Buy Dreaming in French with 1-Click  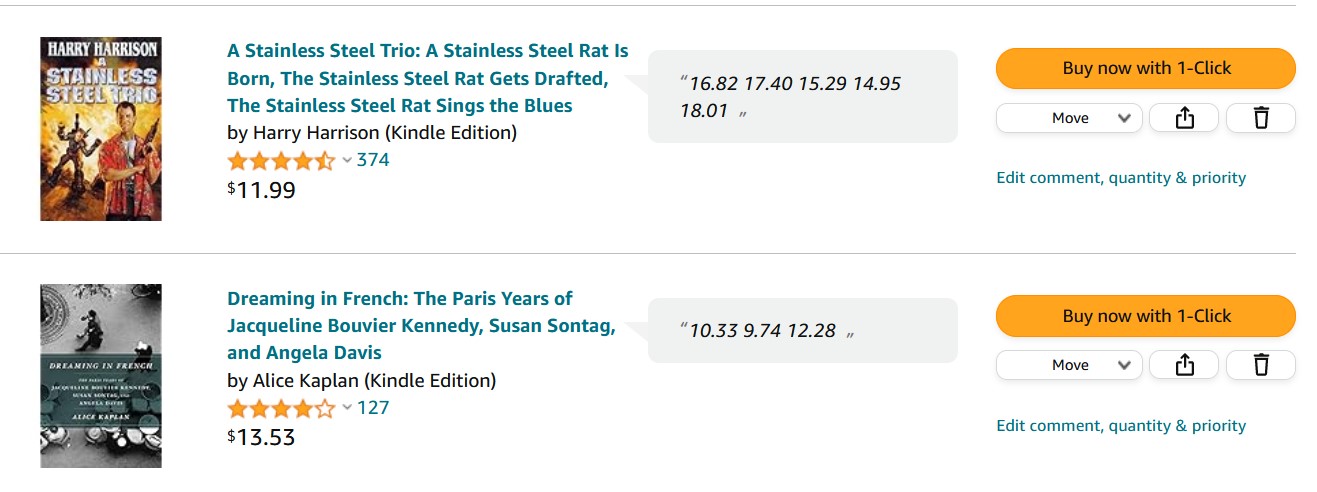1145,317
